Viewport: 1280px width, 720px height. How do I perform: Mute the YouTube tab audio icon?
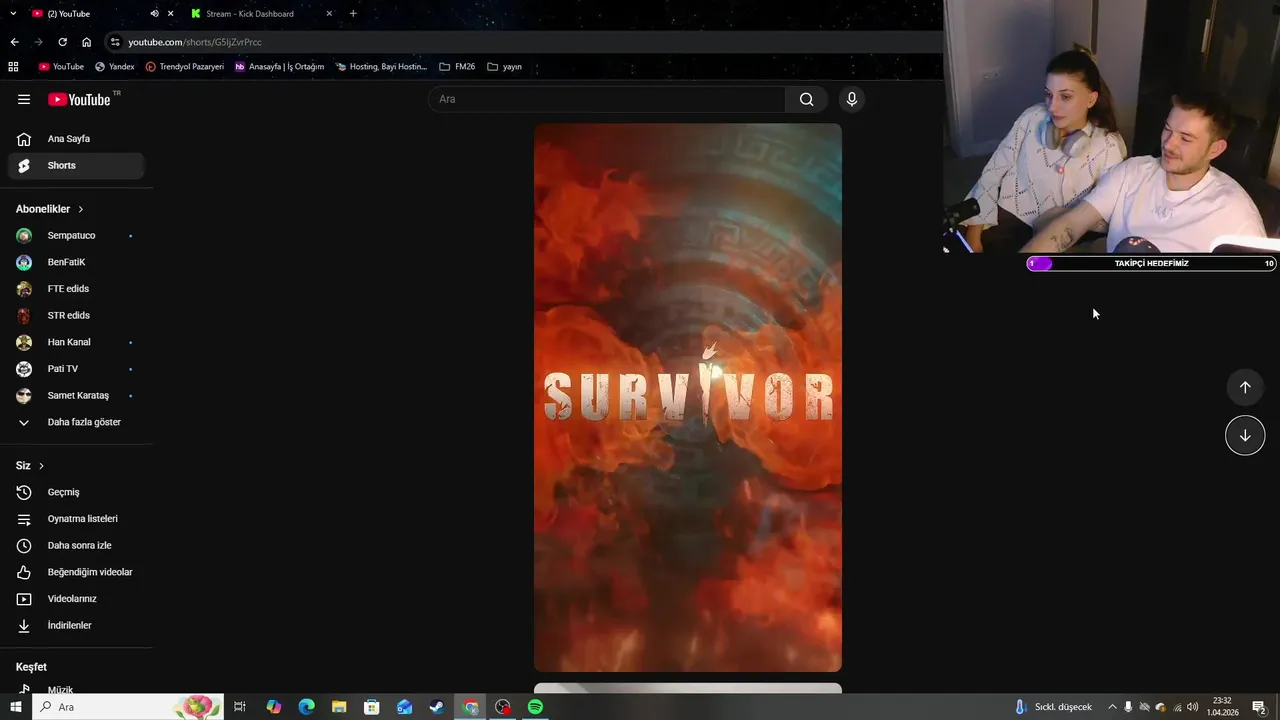pos(154,14)
